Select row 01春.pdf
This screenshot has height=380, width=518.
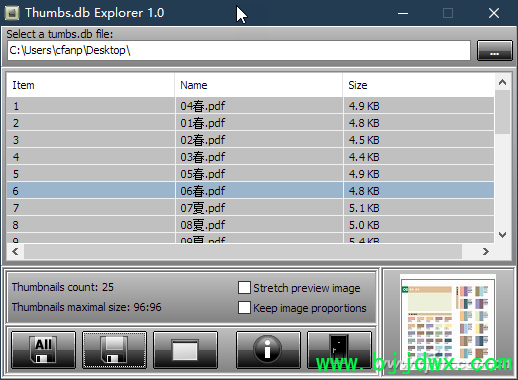point(250,123)
